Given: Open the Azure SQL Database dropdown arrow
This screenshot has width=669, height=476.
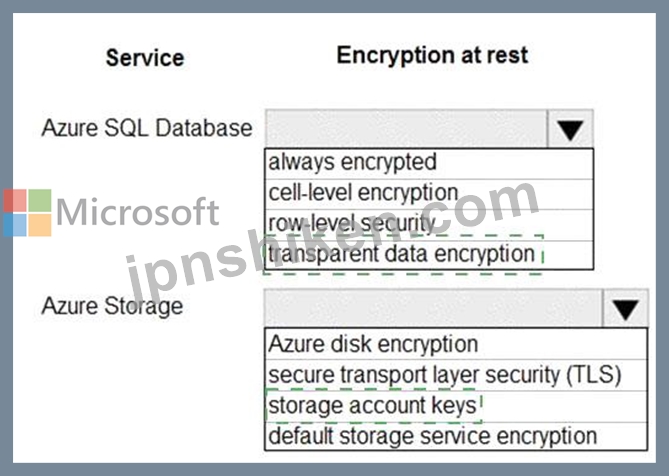Looking at the screenshot, I should 570,129.
